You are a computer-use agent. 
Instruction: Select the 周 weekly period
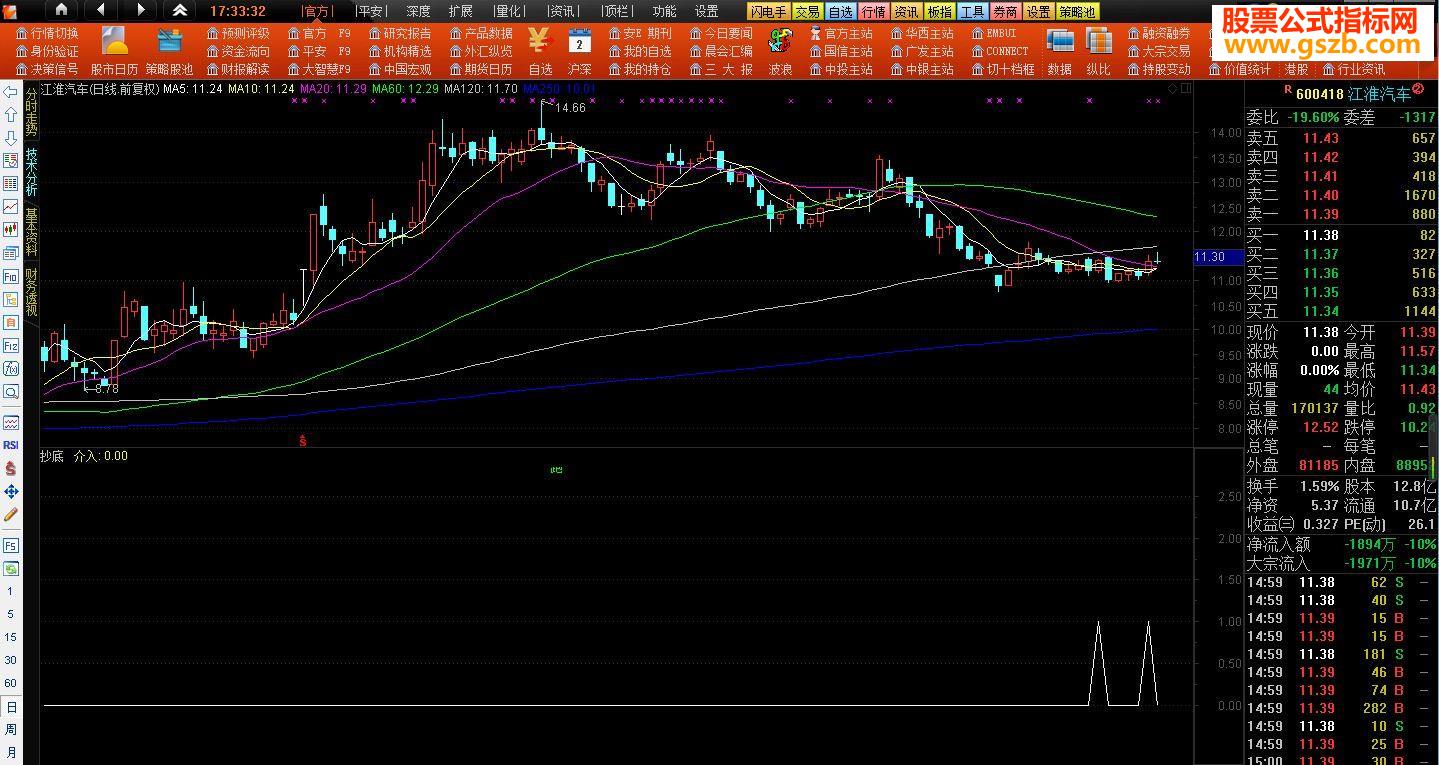tap(11, 730)
